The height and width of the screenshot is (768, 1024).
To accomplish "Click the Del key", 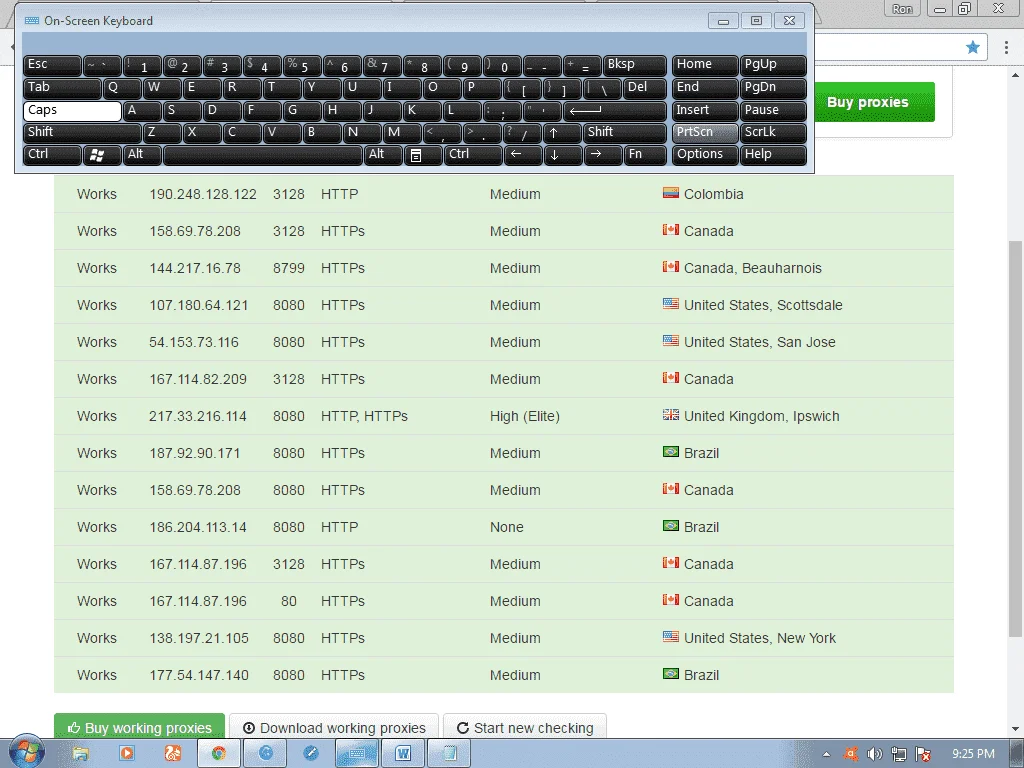I will point(645,88).
